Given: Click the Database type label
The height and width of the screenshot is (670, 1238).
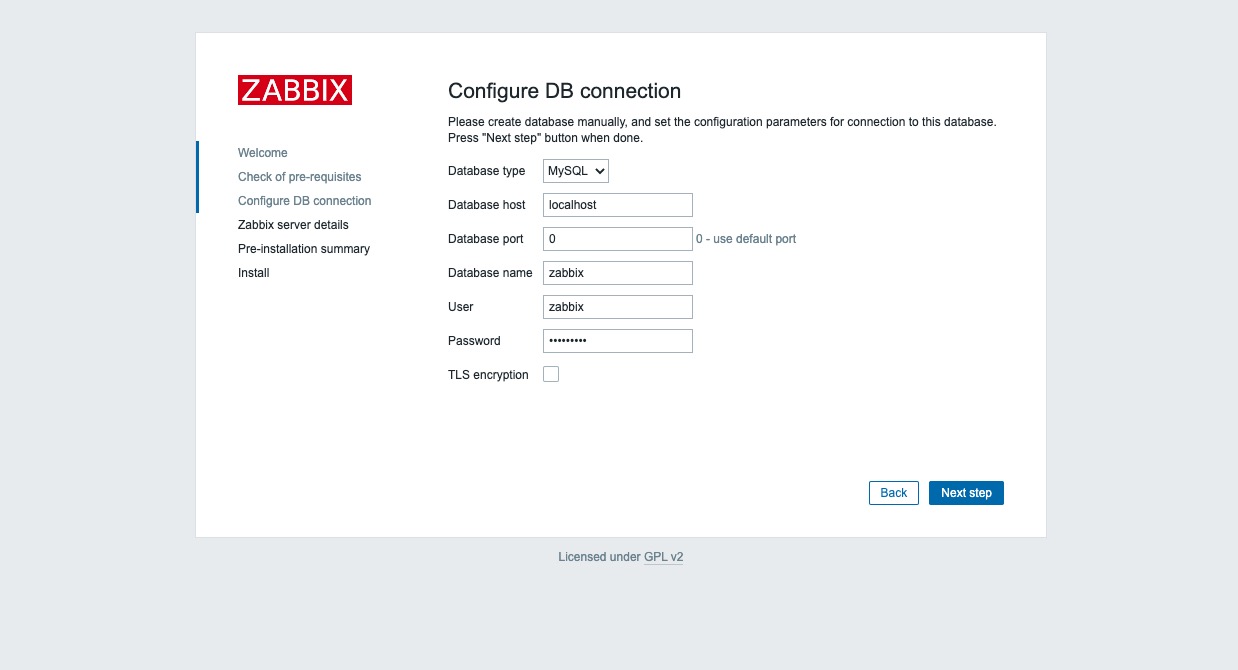Looking at the screenshot, I should [486, 171].
